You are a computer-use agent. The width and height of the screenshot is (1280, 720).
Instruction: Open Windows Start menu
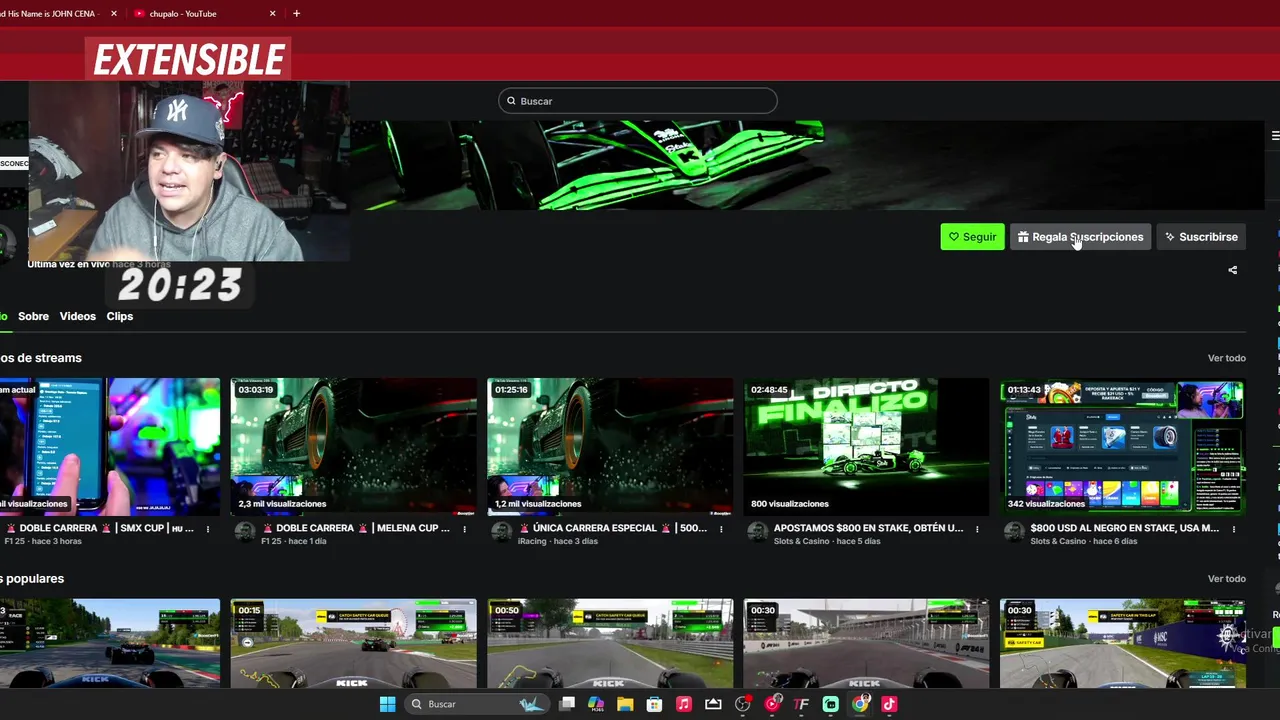pos(387,704)
